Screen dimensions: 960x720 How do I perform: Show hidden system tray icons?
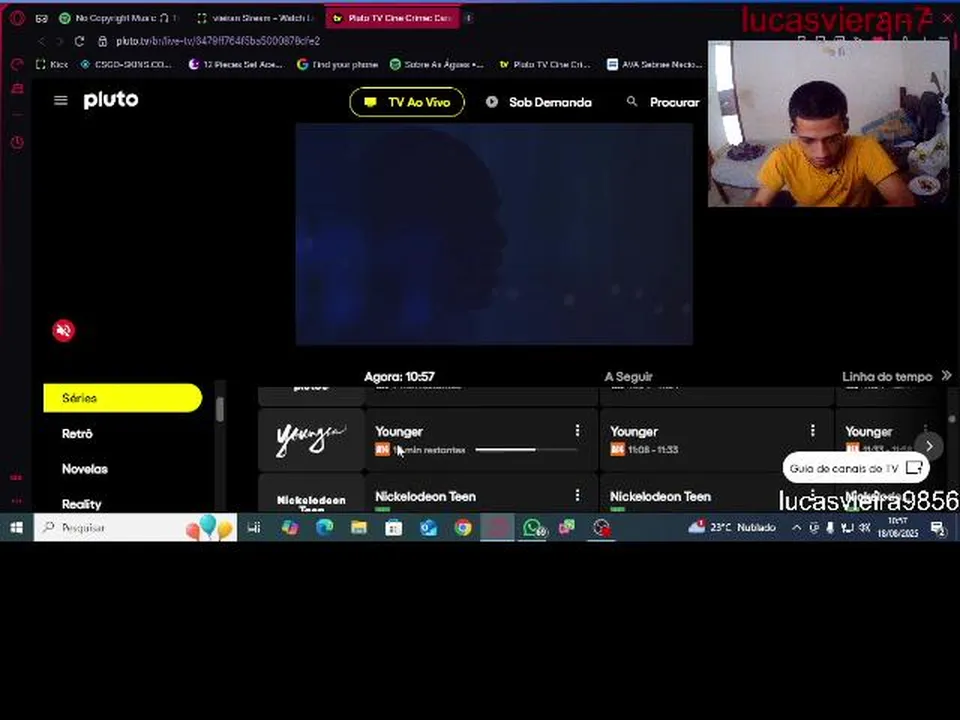(796, 528)
